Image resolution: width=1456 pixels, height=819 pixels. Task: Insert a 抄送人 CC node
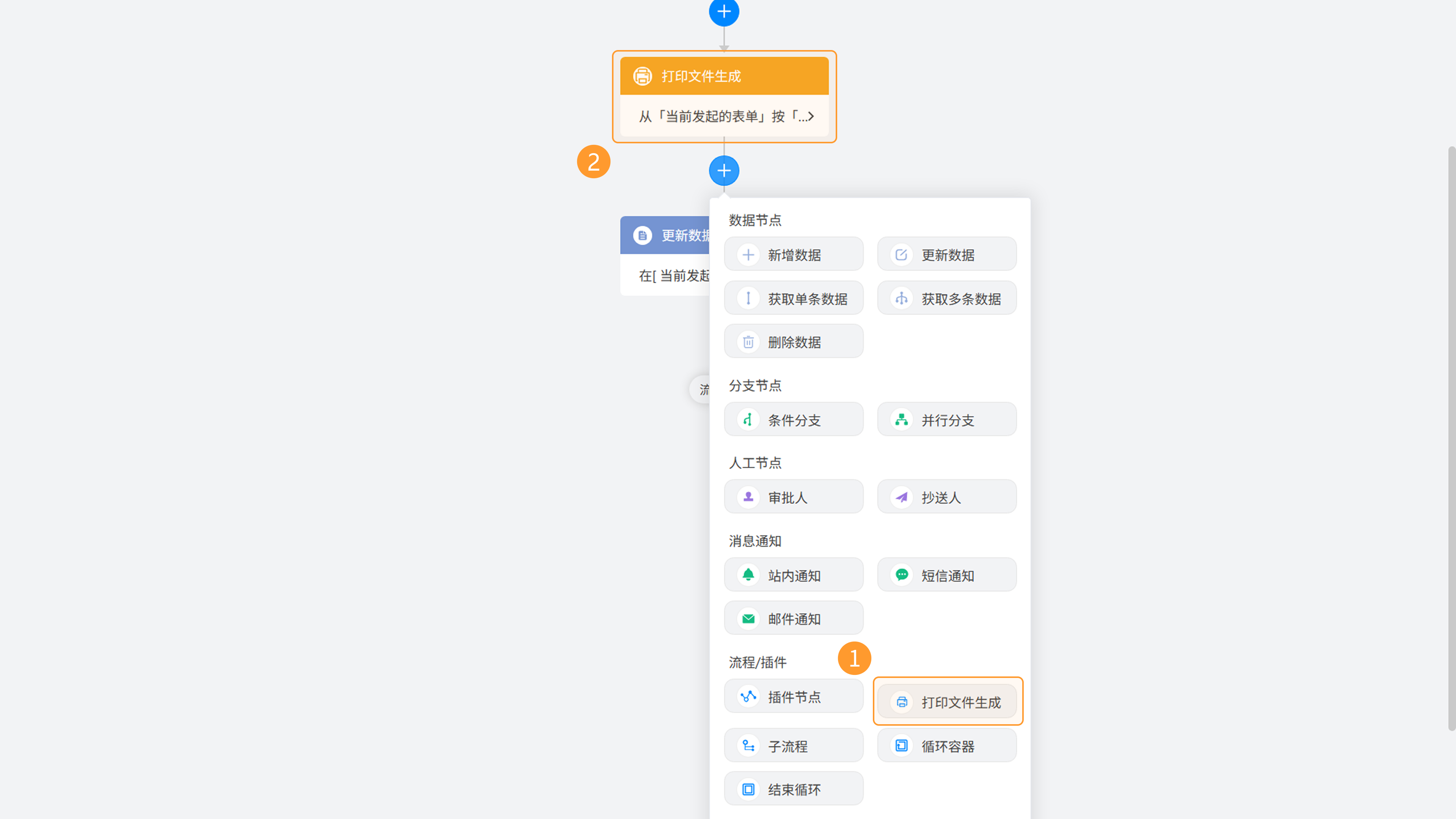tap(947, 497)
